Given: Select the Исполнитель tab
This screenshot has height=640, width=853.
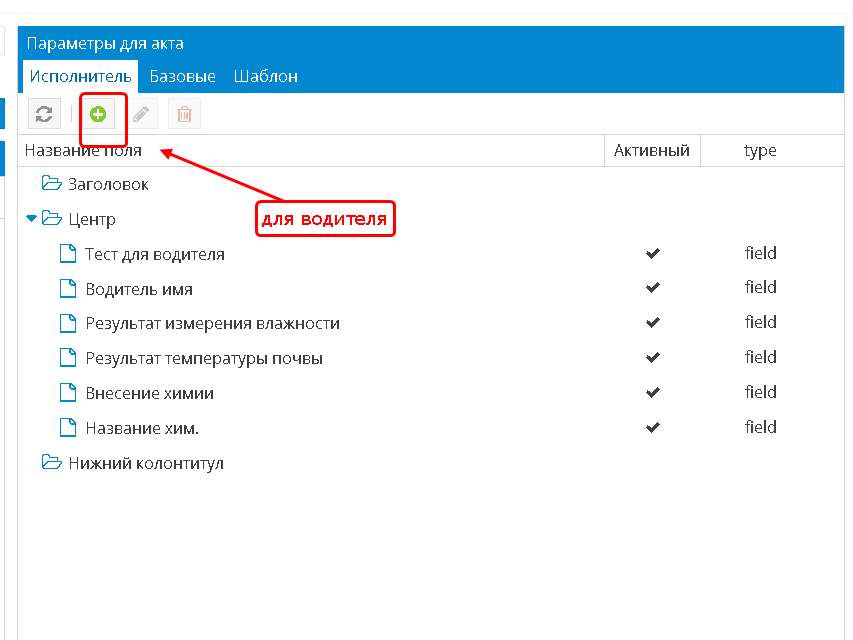Looking at the screenshot, I should click(x=80, y=76).
